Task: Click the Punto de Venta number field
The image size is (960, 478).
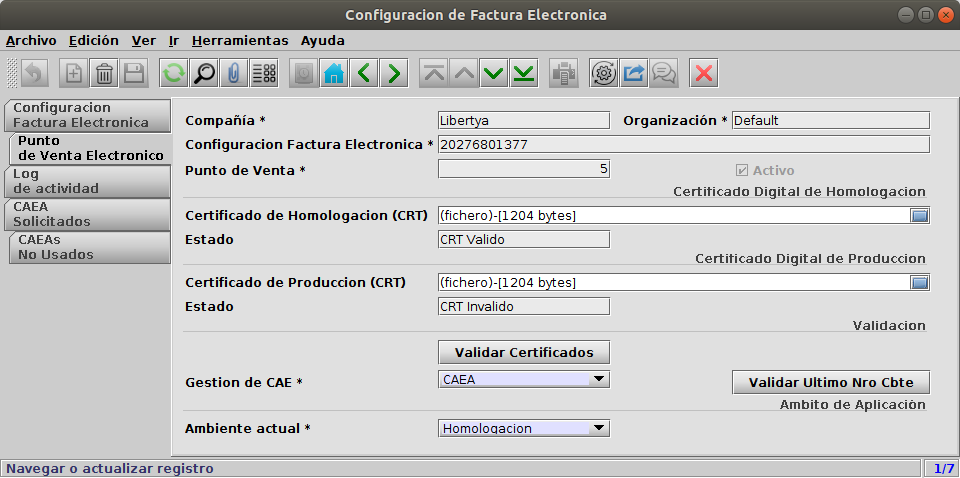Action: pyautogui.click(x=524, y=169)
